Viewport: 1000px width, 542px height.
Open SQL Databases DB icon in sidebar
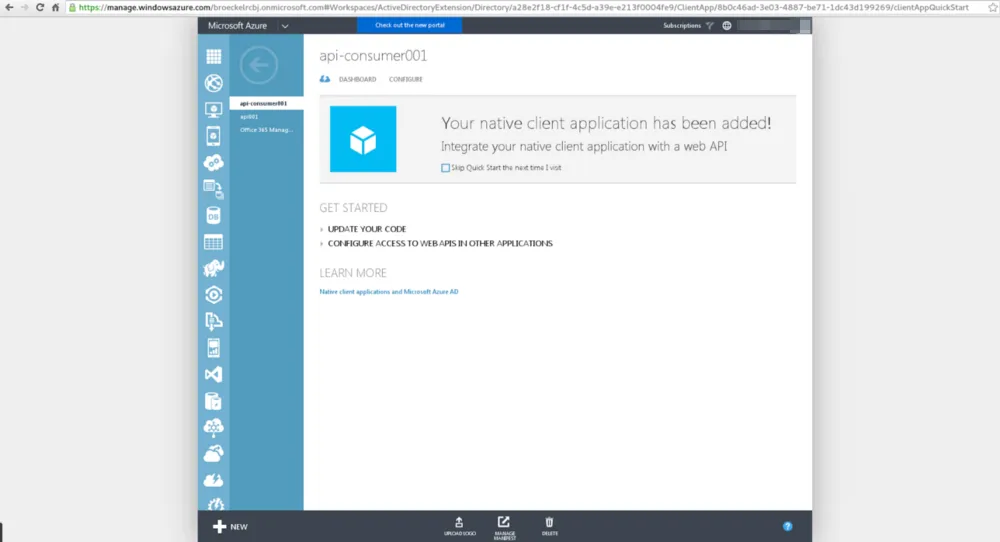click(214, 216)
